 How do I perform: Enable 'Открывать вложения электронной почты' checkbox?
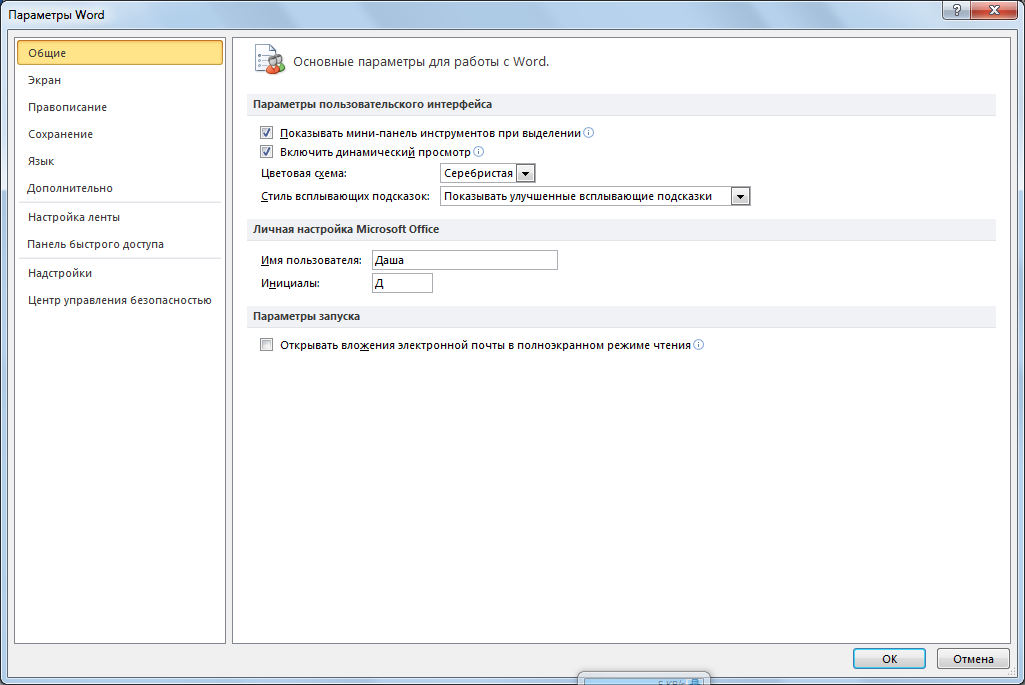[266, 344]
